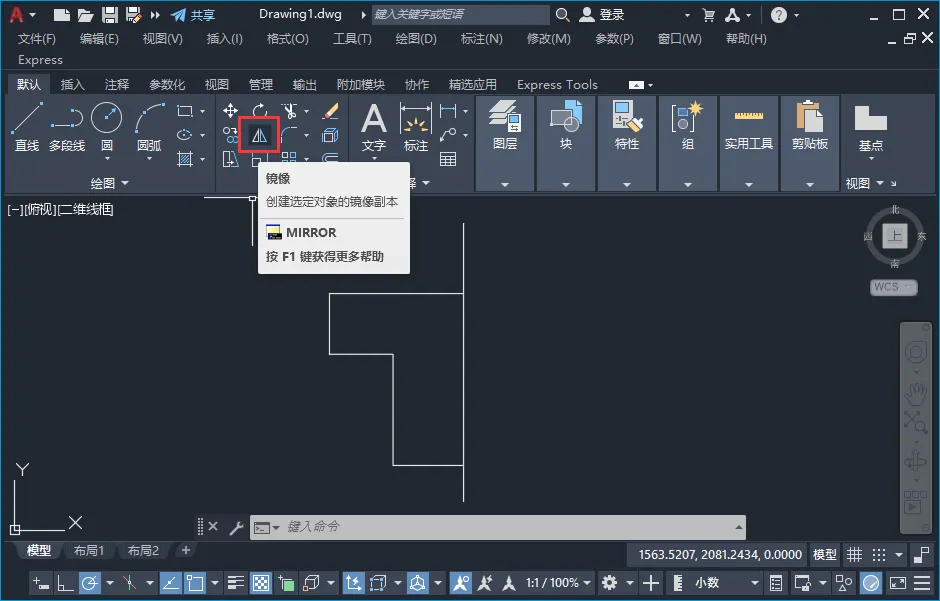The image size is (940, 601).
Task: Select the Trim scissors tool
Action: tap(290, 111)
